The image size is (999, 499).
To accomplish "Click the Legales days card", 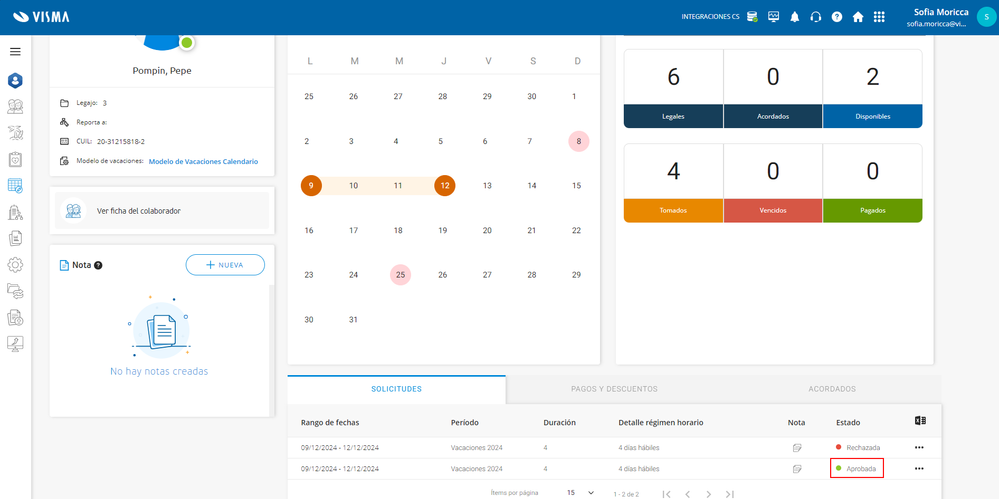I will (x=673, y=89).
